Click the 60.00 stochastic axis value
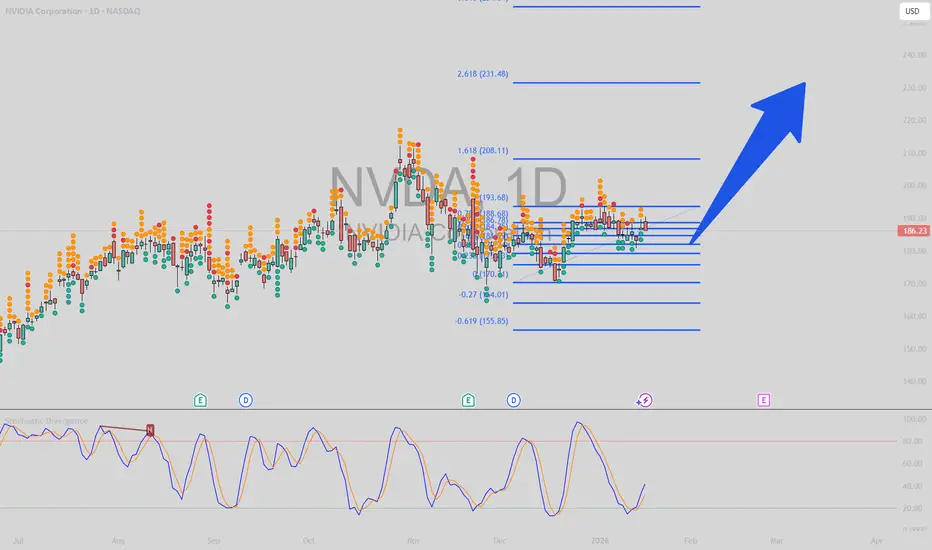Viewport: 932px width, 550px height. tap(912, 463)
